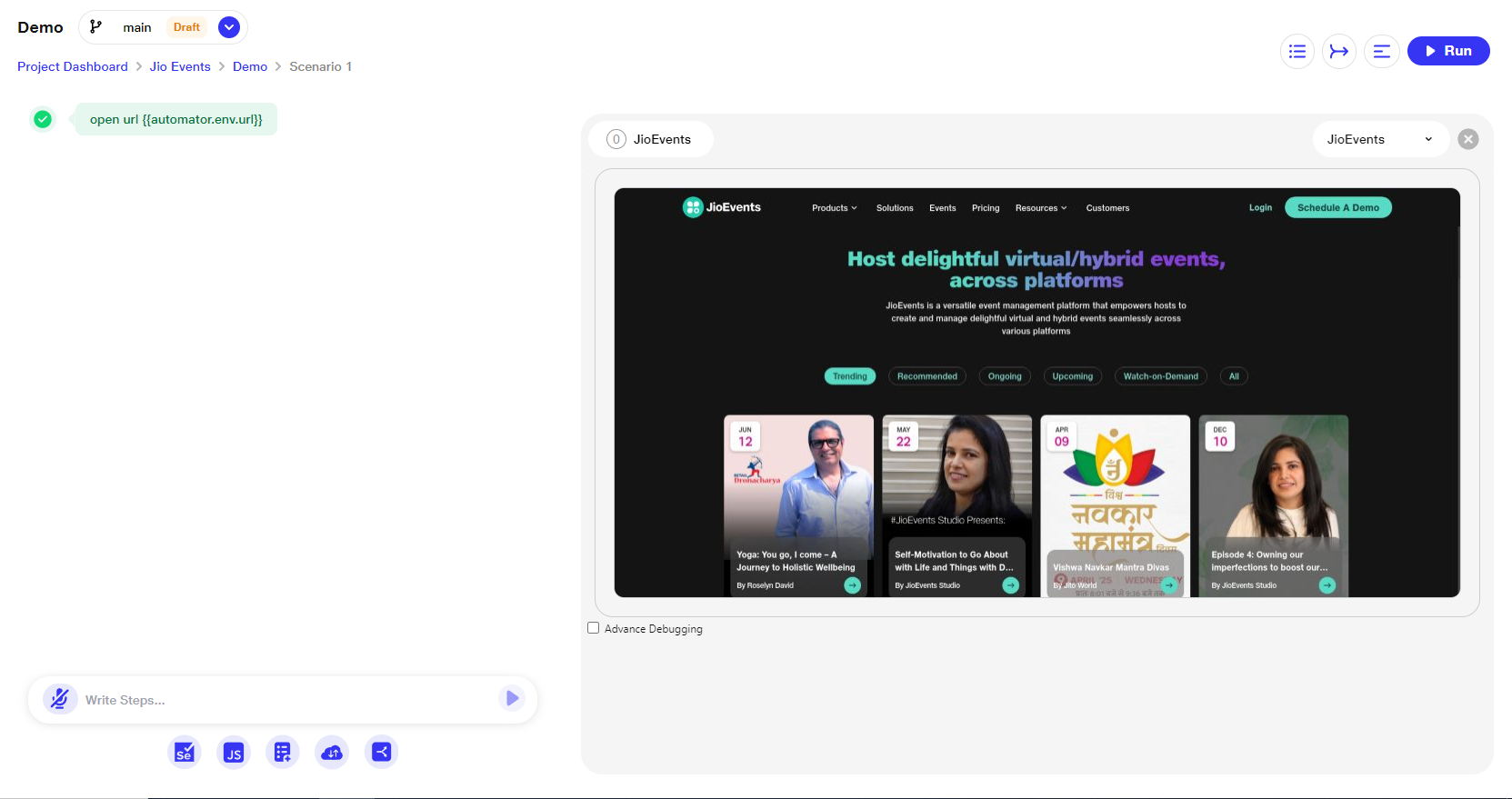Click the Run button
This screenshot has width=1512, height=799.
(1447, 51)
